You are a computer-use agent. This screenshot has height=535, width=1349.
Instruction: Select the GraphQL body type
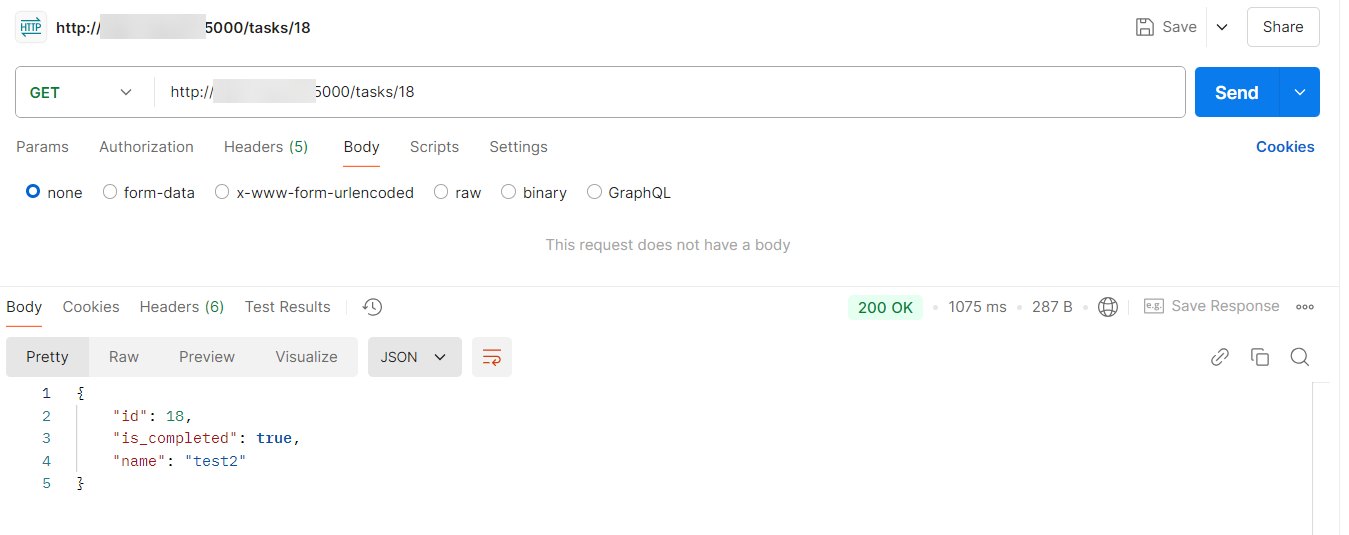click(595, 192)
